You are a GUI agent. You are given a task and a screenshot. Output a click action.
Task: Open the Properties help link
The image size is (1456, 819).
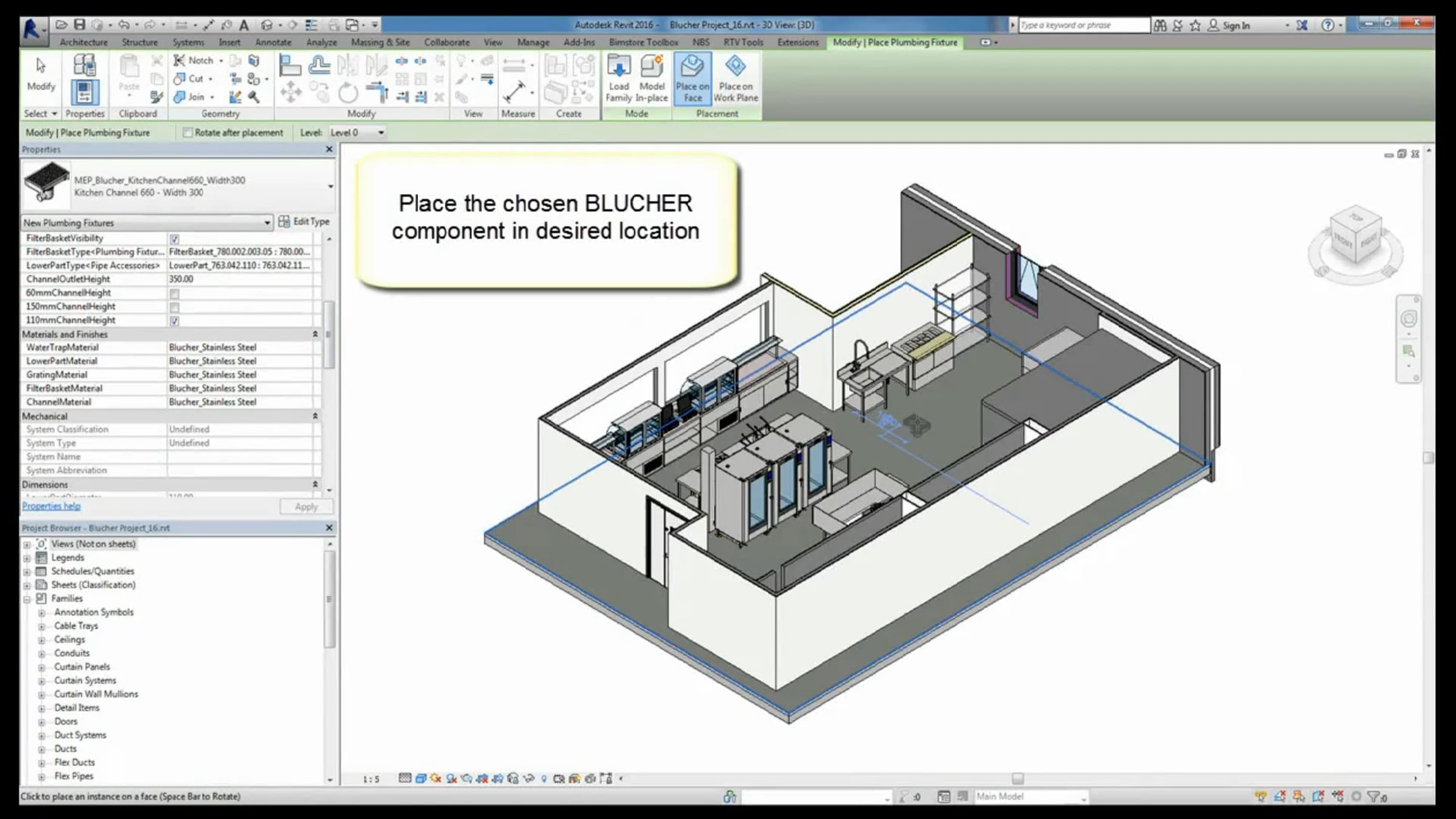(51, 506)
